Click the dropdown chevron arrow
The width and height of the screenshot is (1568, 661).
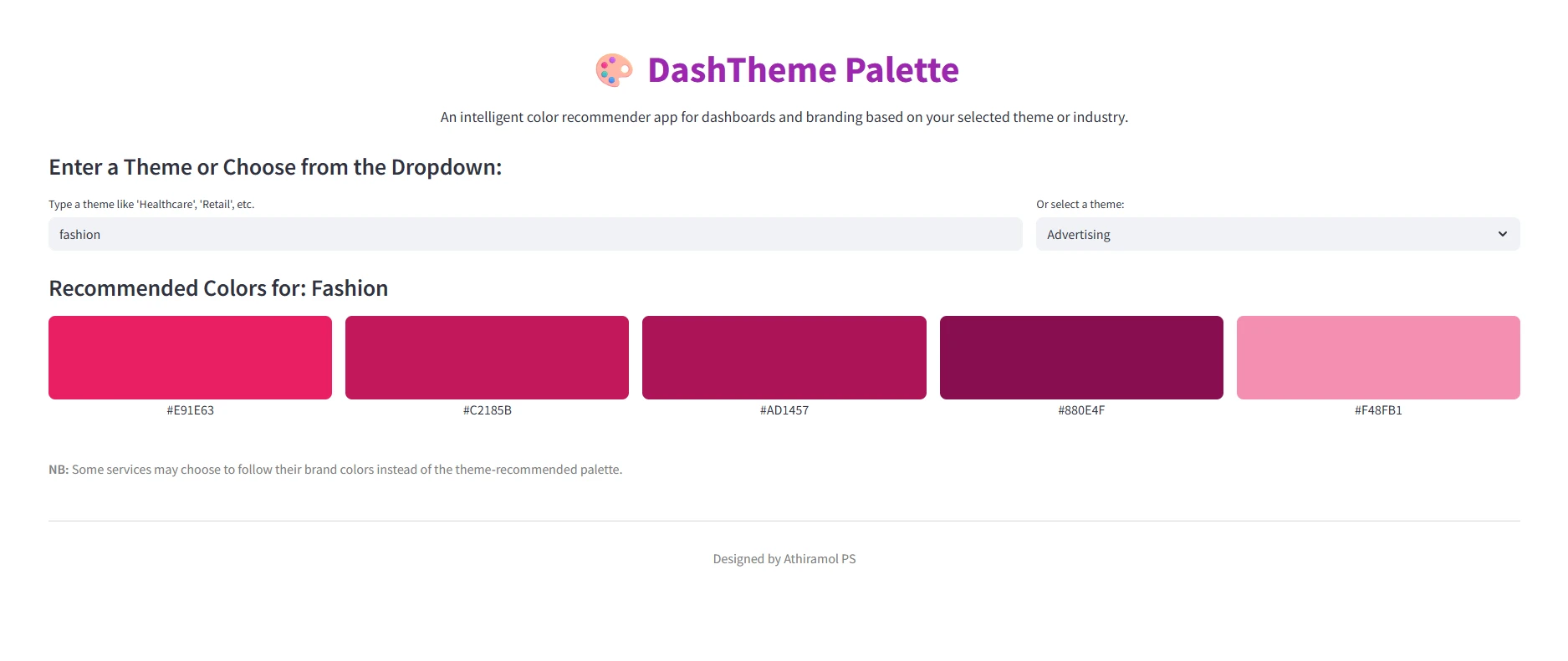[x=1503, y=234]
